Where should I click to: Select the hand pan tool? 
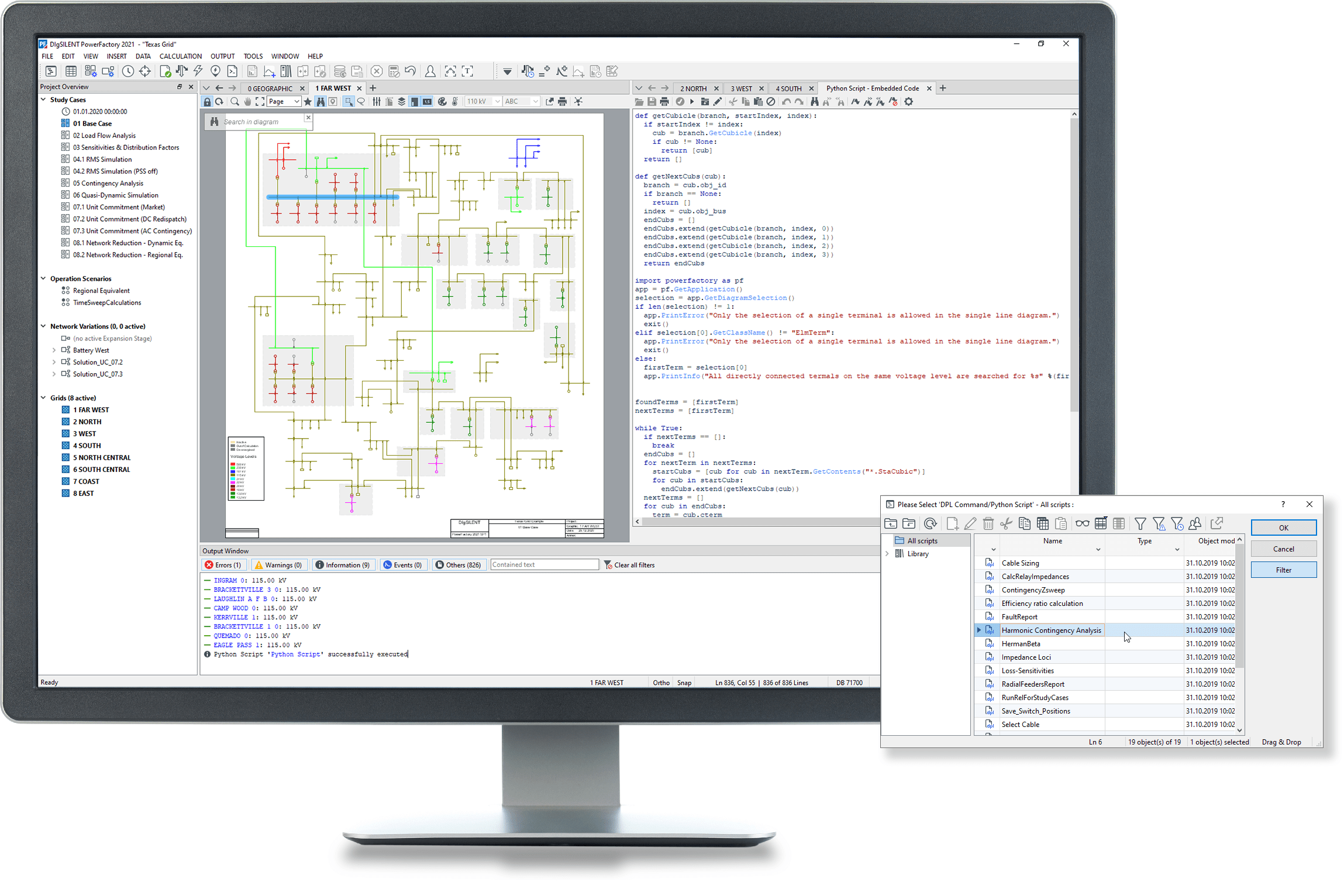pyautogui.click(x=247, y=102)
